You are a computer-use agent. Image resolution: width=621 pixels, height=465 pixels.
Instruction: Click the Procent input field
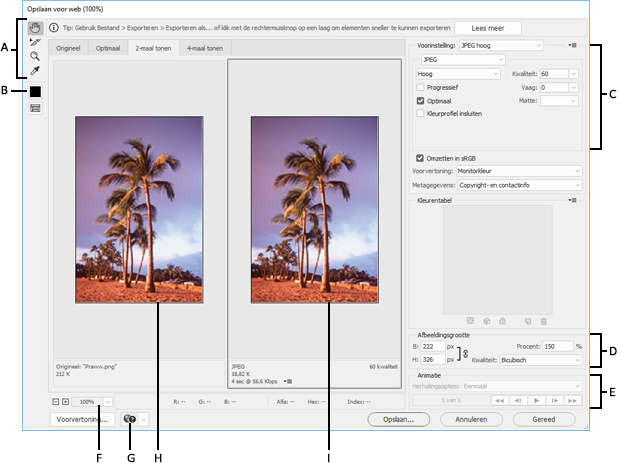point(556,346)
